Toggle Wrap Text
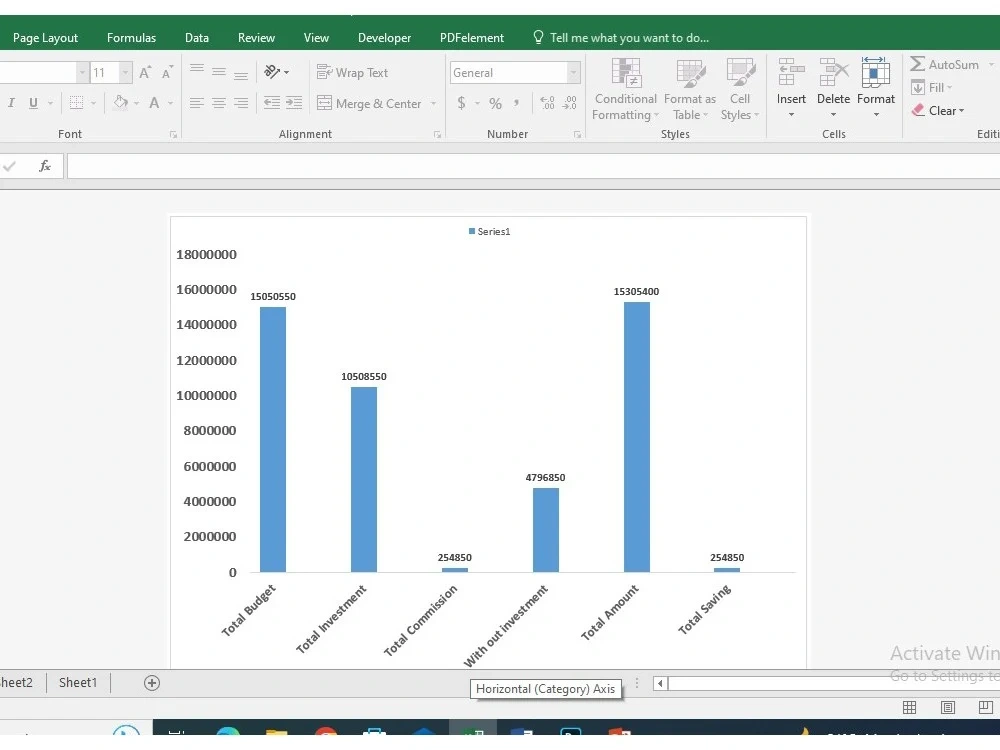Screen dimensions: 1000x750 coord(352,73)
